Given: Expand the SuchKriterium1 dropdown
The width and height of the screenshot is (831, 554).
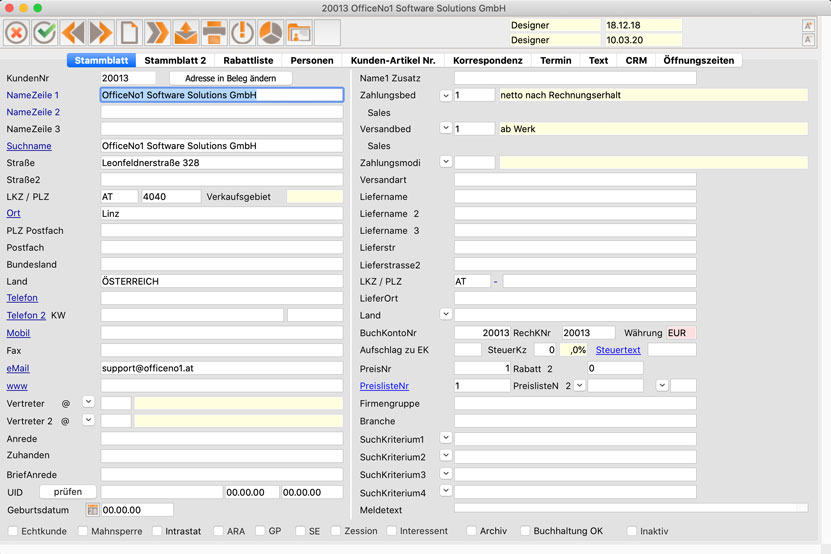Looking at the screenshot, I should [x=446, y=438].
